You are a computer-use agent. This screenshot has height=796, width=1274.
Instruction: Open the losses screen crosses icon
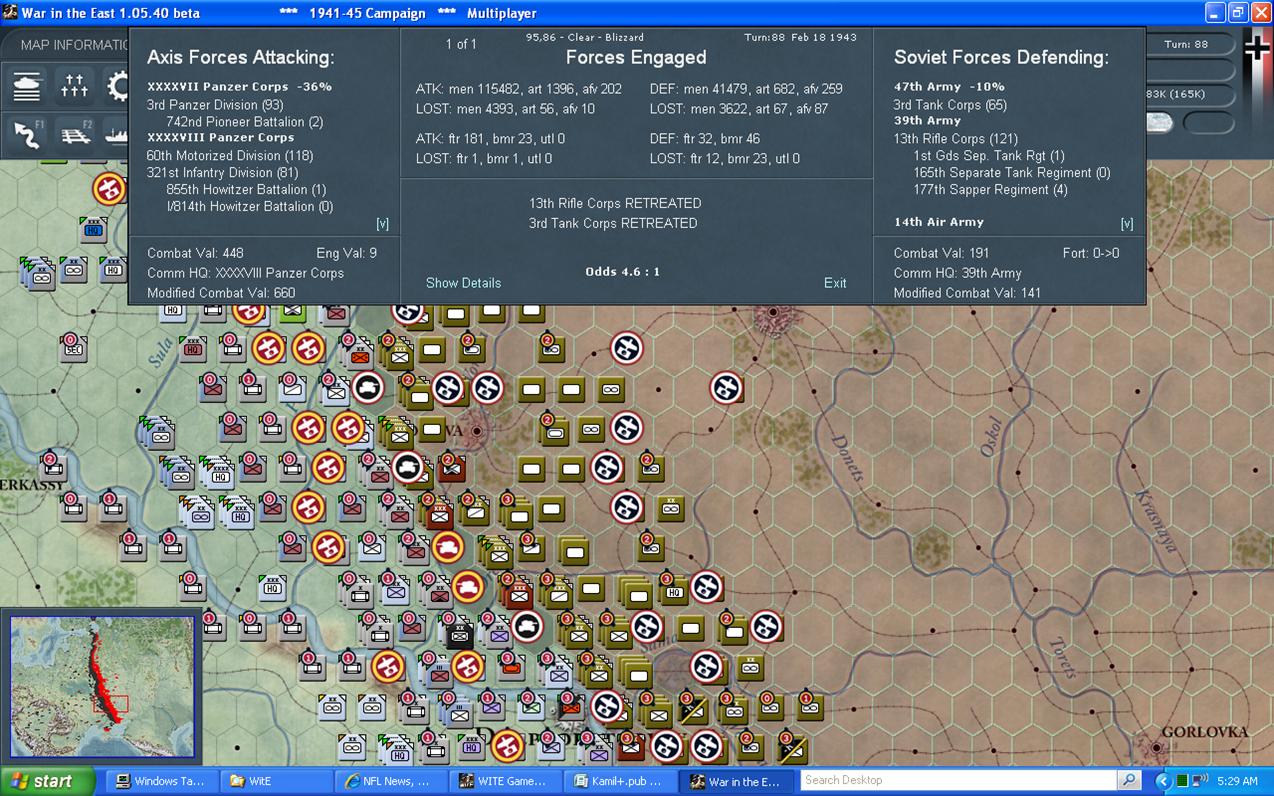point(75,87)
